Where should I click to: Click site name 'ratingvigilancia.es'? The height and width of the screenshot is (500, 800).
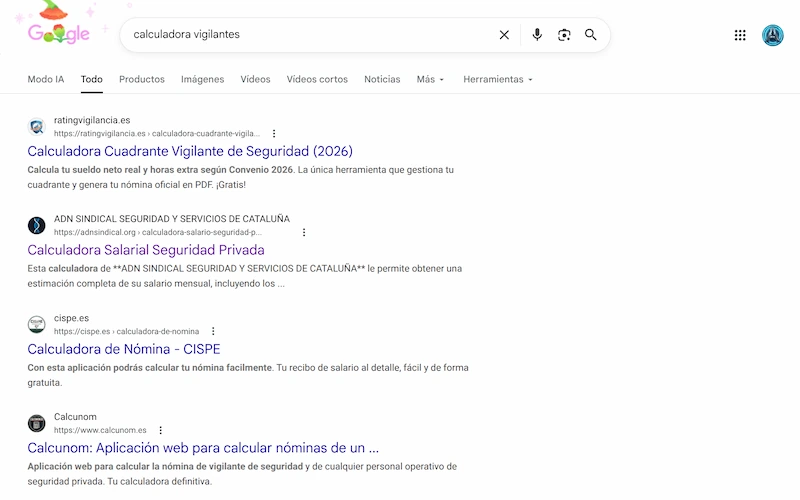(x=92, y=120)
